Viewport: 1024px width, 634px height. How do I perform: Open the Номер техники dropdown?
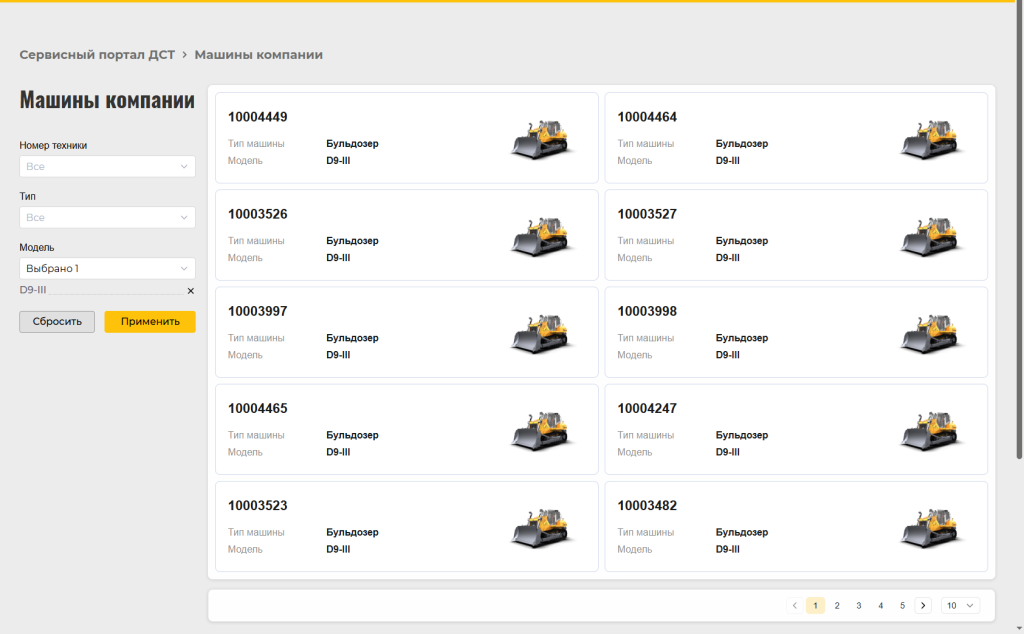click(107, 166)
